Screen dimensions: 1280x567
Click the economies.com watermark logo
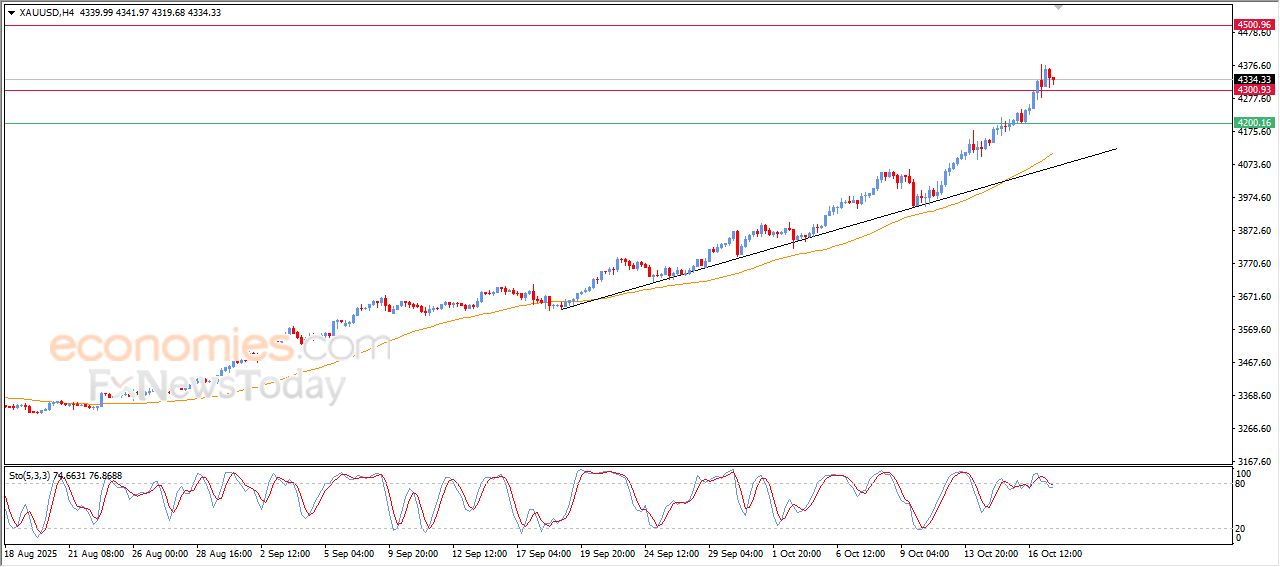(218, 347)
